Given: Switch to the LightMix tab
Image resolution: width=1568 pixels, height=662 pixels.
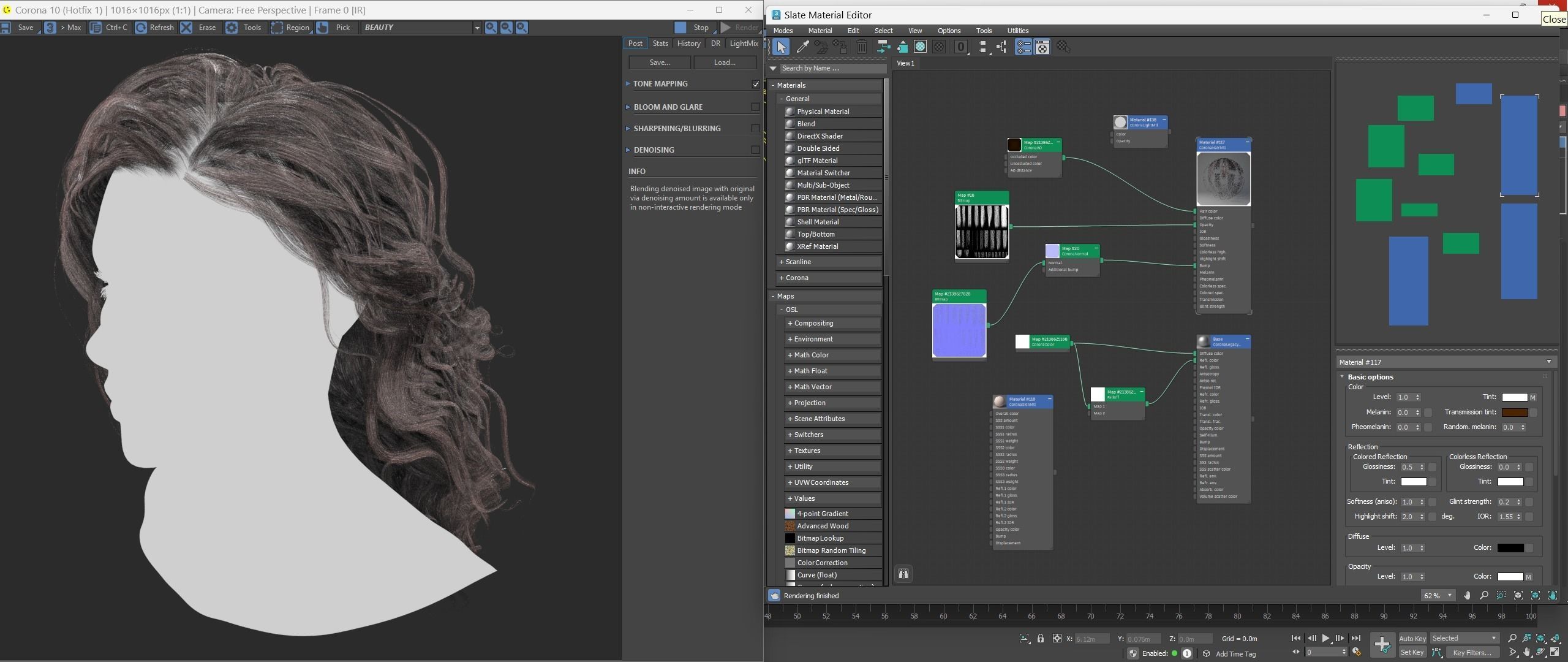Looking at the screenshot, I should [x=744, y=44].
